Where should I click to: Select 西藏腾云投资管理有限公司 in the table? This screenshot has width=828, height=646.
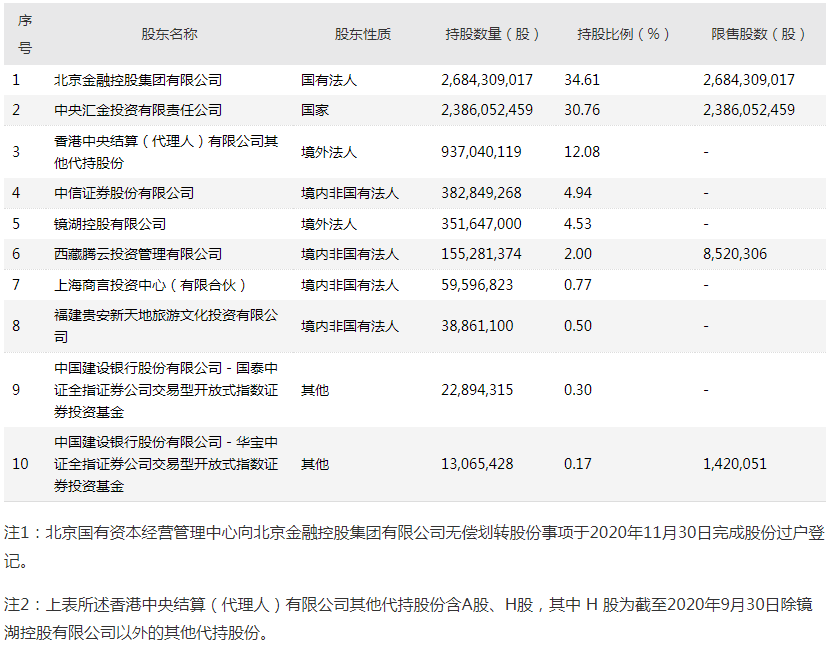(138, 254)
